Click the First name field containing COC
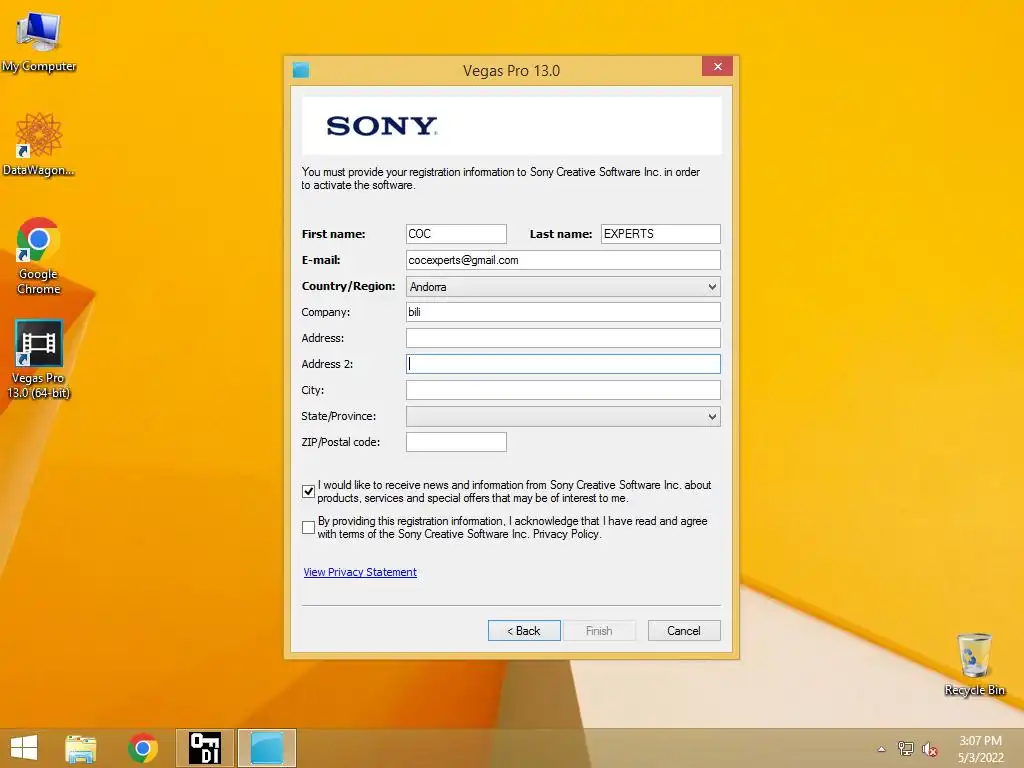This screenshot has height=768, width=1024. (x=456, y=234)
